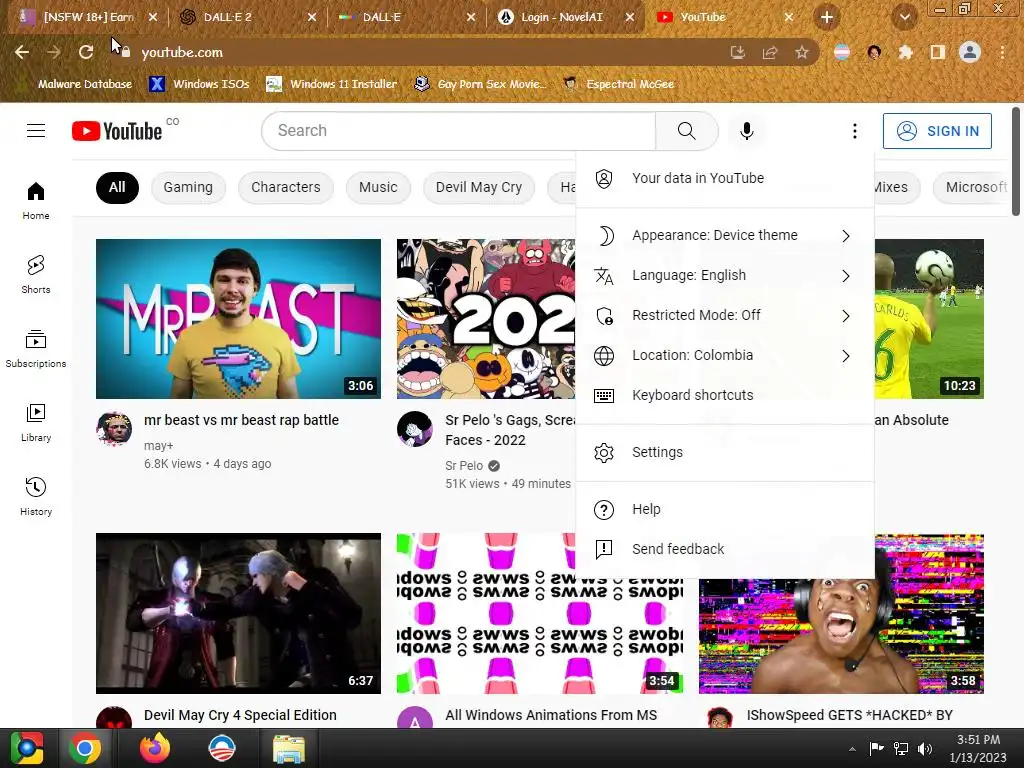The width and height of the screenshot is (1024, 768).
Task: Filter by Music chip
Action: click(378, 187)
